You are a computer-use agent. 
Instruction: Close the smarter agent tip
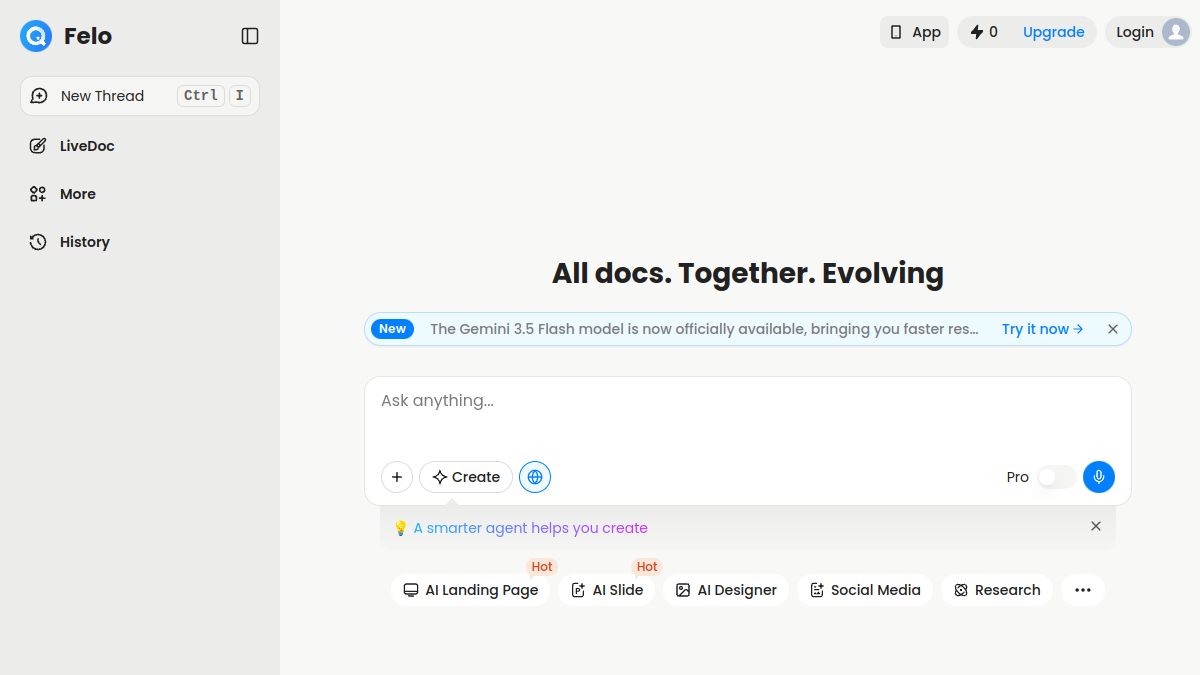[x=1096, y=526]
